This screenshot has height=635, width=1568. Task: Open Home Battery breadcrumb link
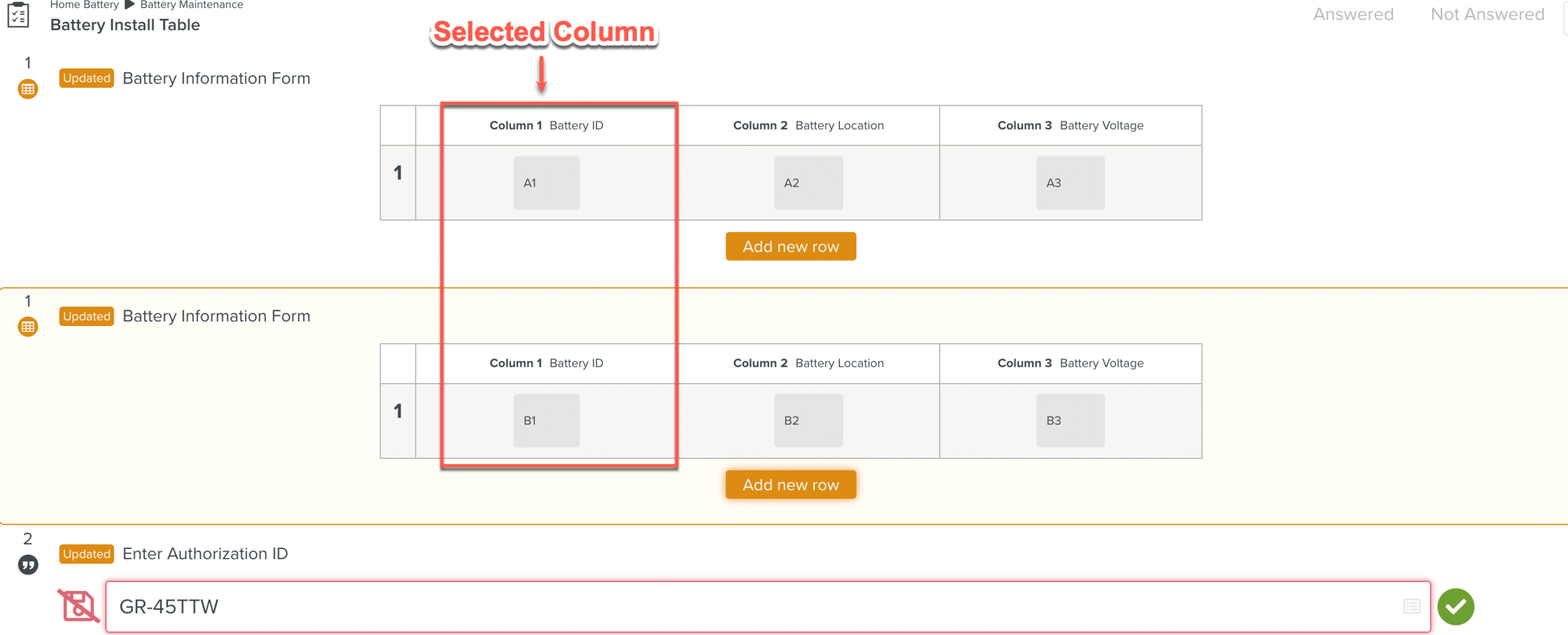tap(84, 5)
